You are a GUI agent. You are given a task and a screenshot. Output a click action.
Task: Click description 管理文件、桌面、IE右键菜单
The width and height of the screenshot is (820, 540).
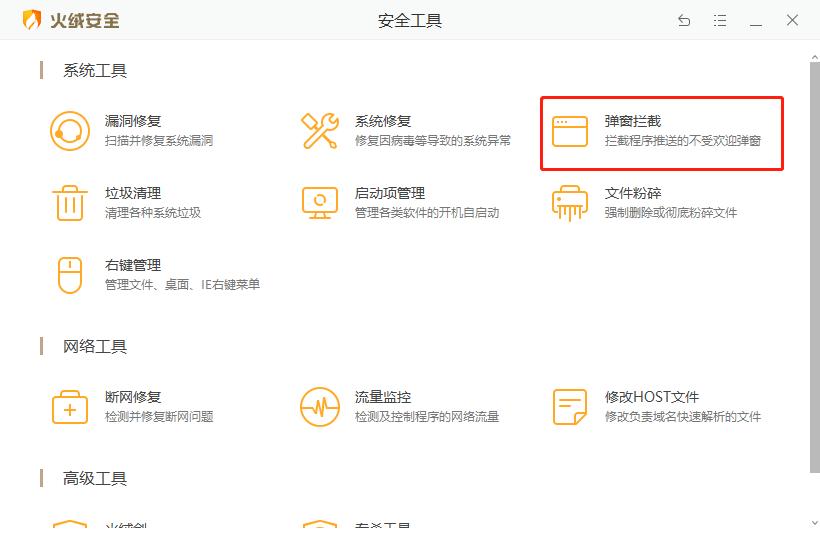(x=183, y=285)
